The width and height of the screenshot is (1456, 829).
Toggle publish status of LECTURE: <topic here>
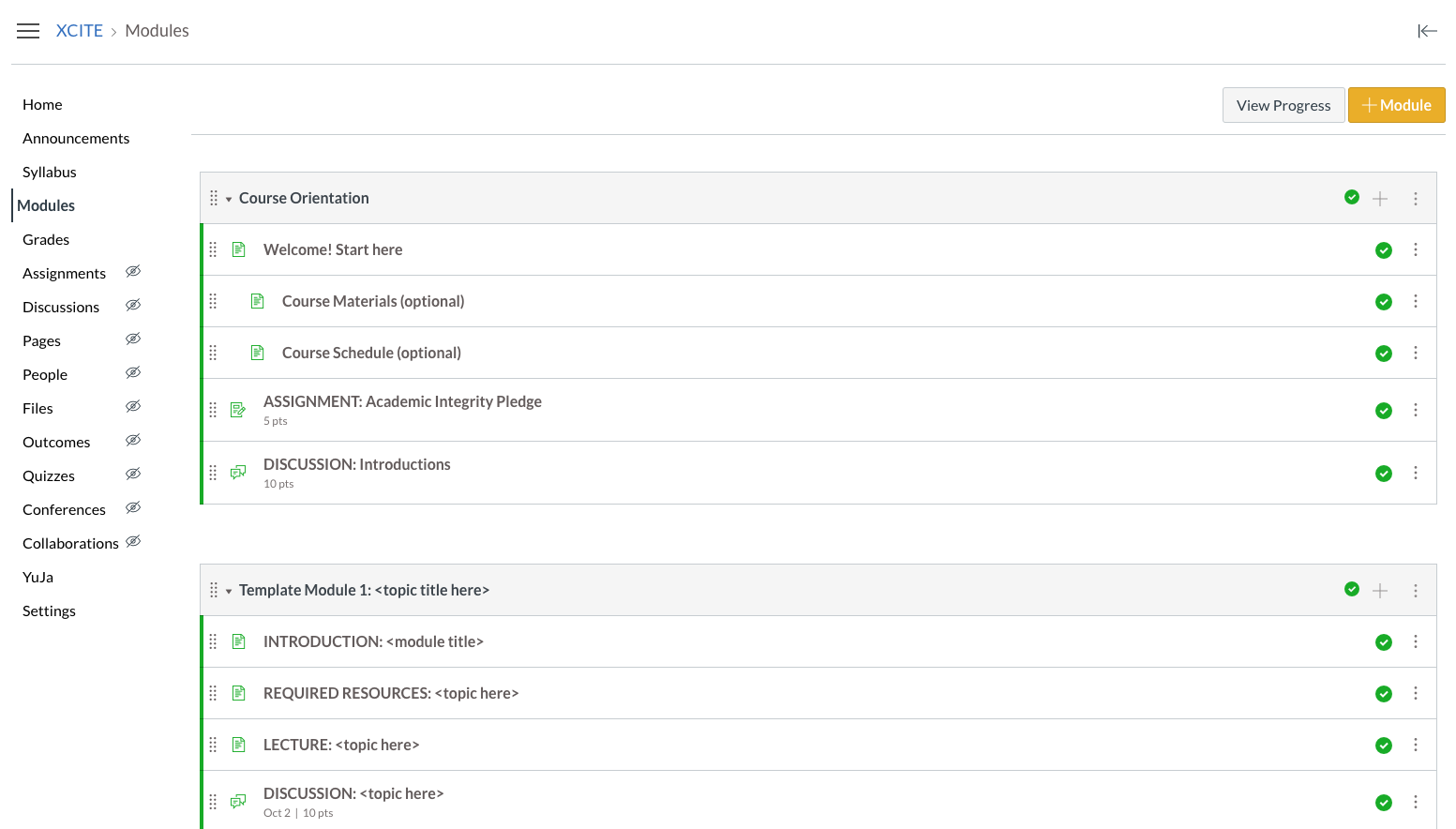pyautogui.click(x=1383, y=746)
